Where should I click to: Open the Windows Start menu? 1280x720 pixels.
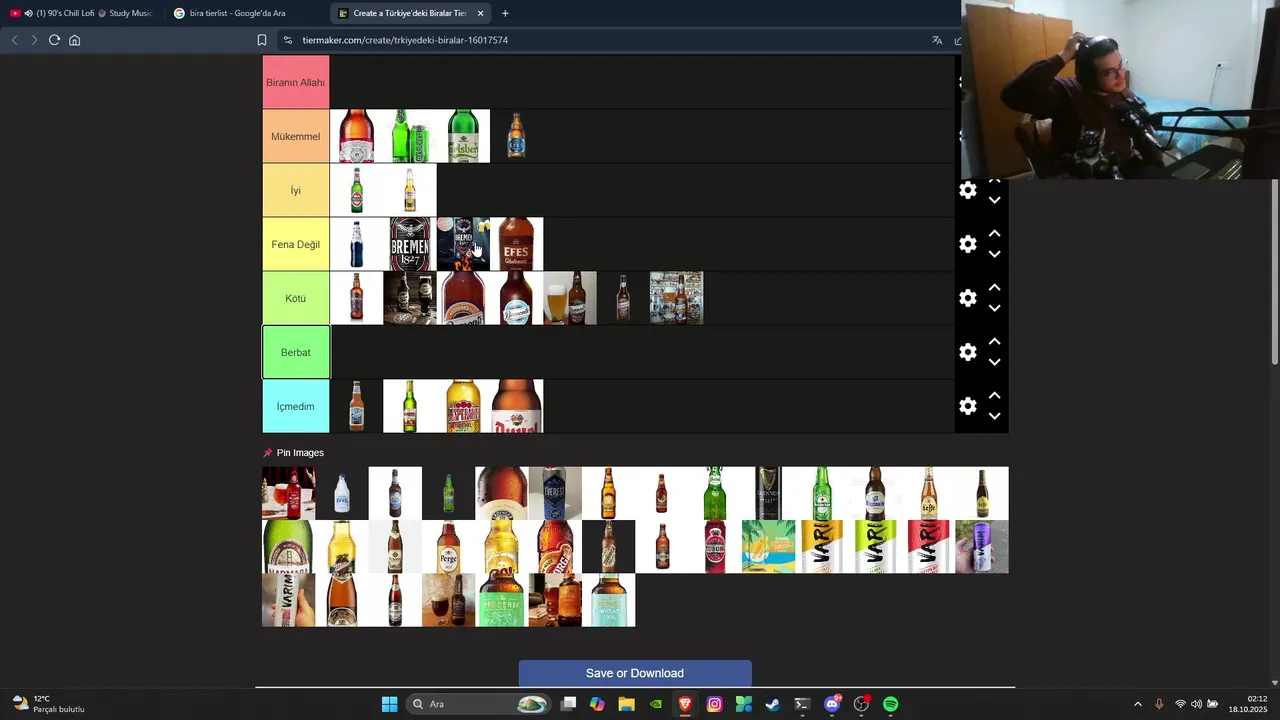tap(390, 704)
